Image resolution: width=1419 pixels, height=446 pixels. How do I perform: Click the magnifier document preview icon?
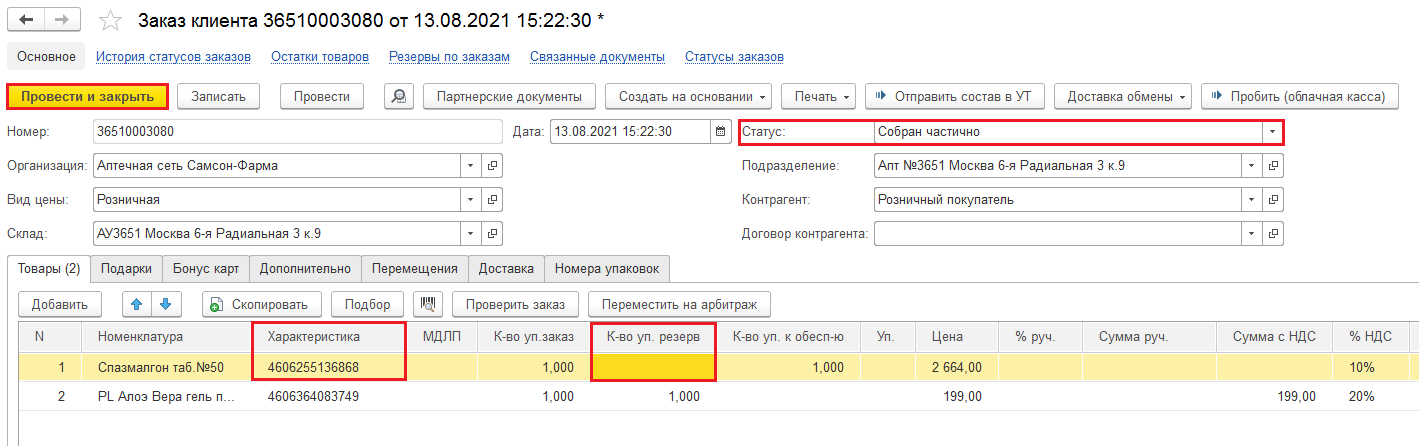pyautogui.click(x=399, y=97)
